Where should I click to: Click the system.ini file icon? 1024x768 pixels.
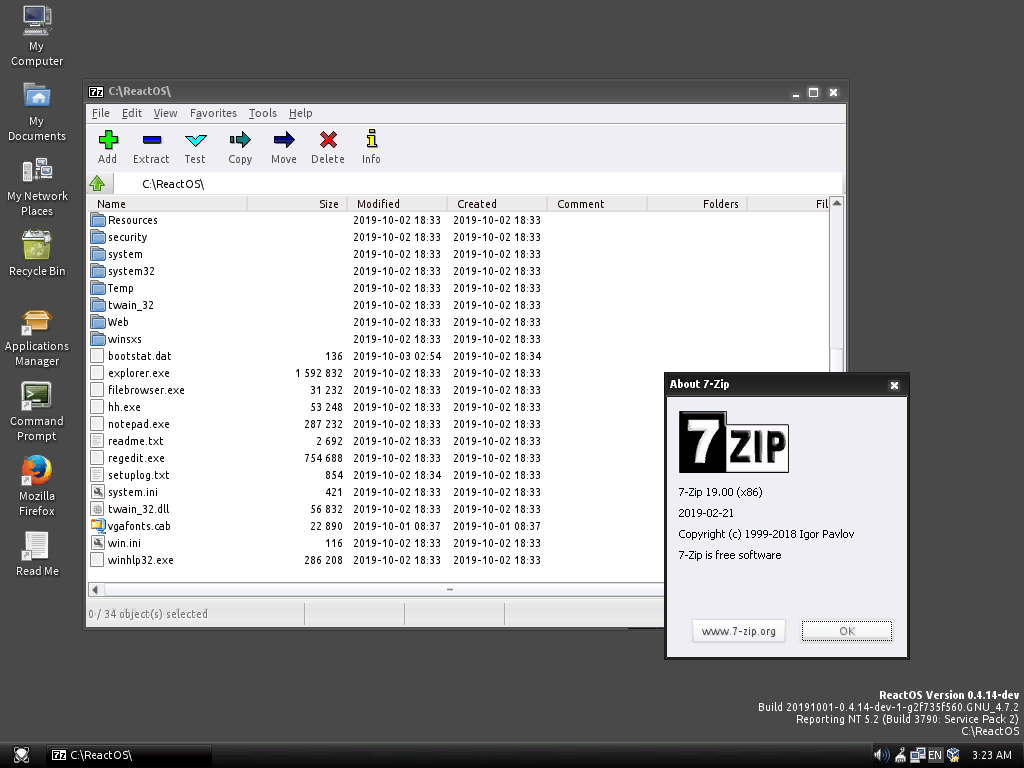[98, 492]
